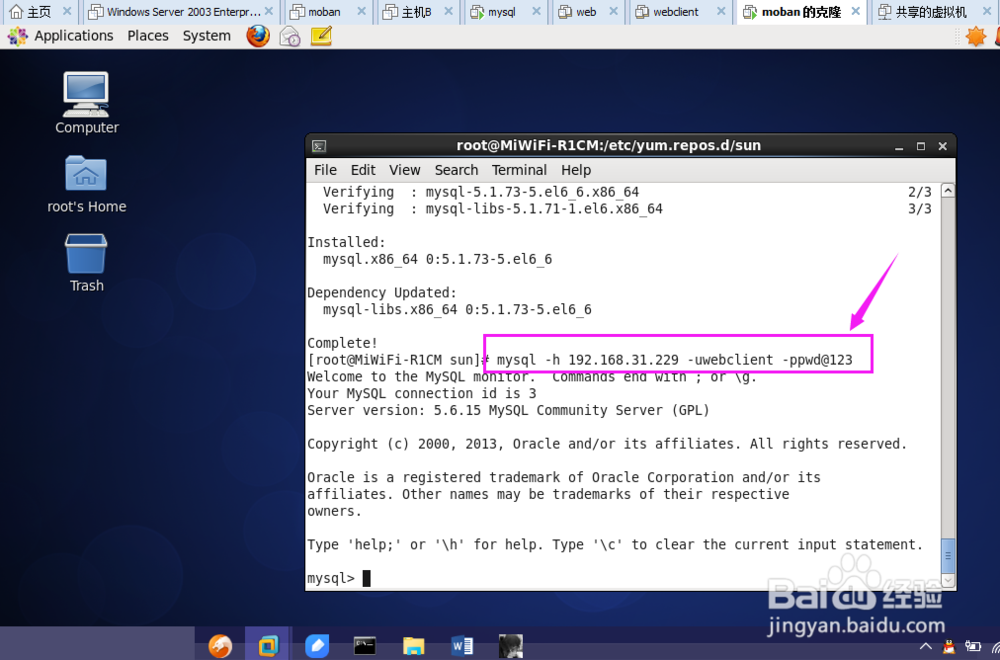Open the photo thumbnail taskbar app

coord(511,646)
